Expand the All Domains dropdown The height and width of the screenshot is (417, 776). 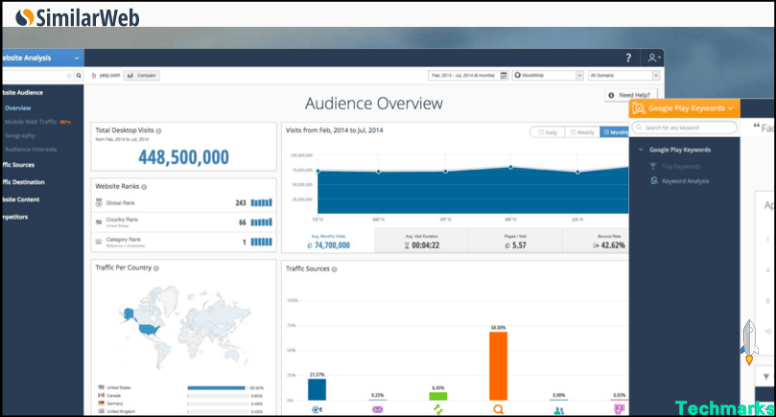[x=624, y=75]
